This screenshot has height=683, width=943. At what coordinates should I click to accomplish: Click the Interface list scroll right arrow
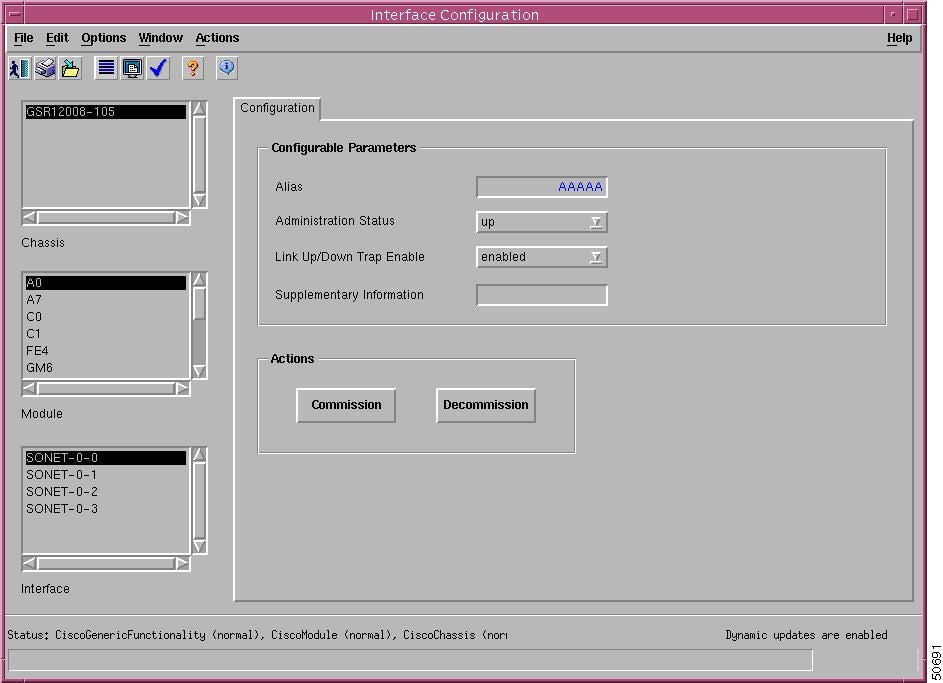[x=182, y=563]
